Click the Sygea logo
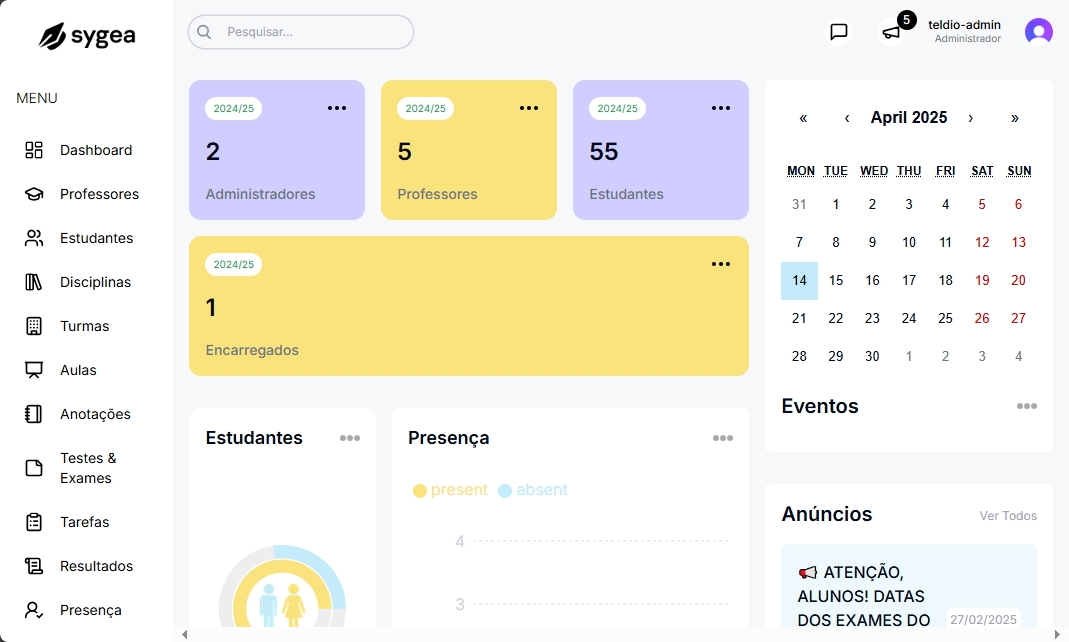Image resolution: width=1069 pixels, height=642 pixels. (87, 37)
